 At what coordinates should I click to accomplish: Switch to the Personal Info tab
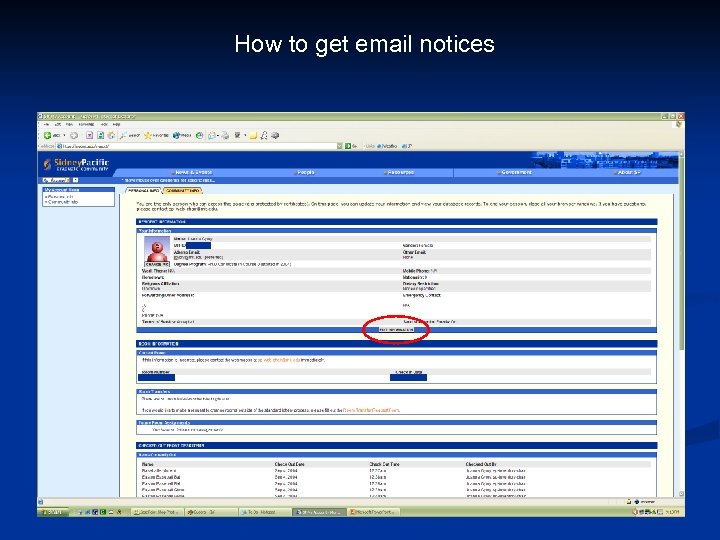[x=143, y=191]
